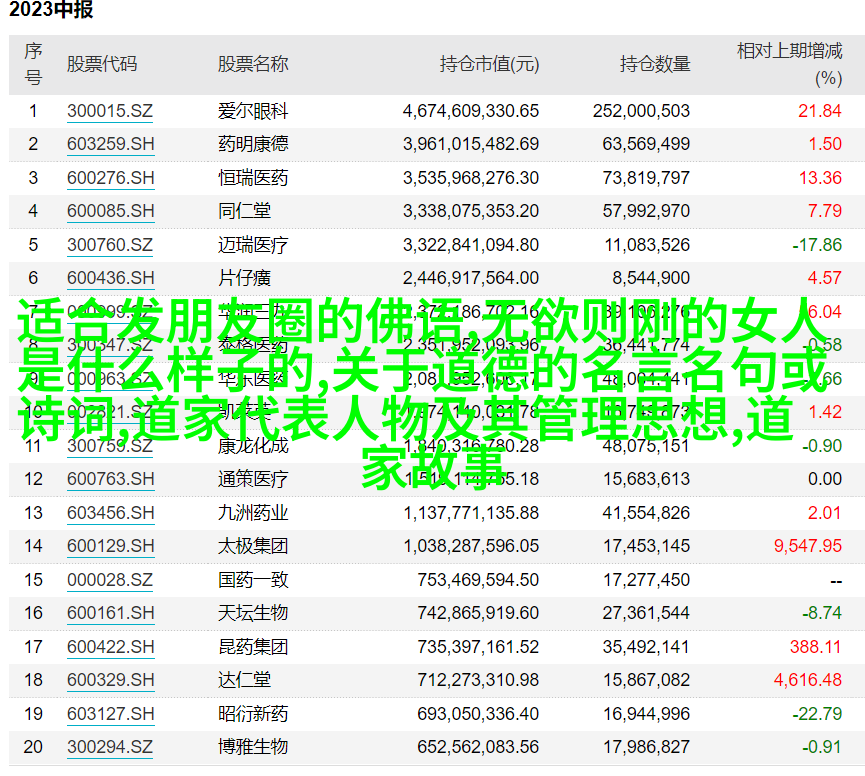This screenshot has width=865, height=776.
Task: Open stock code link 000028.SZ
Action: 110,580
